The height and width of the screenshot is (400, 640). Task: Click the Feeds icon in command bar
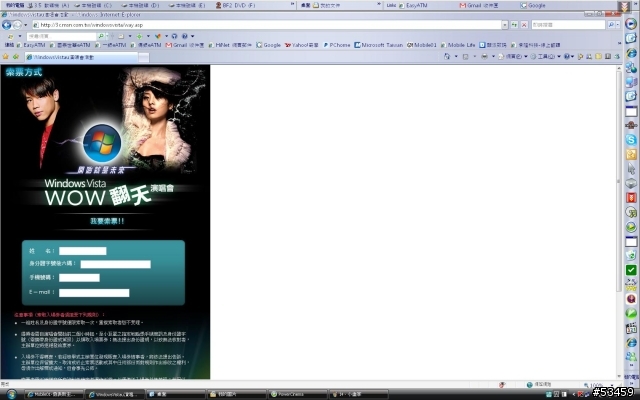465,56
